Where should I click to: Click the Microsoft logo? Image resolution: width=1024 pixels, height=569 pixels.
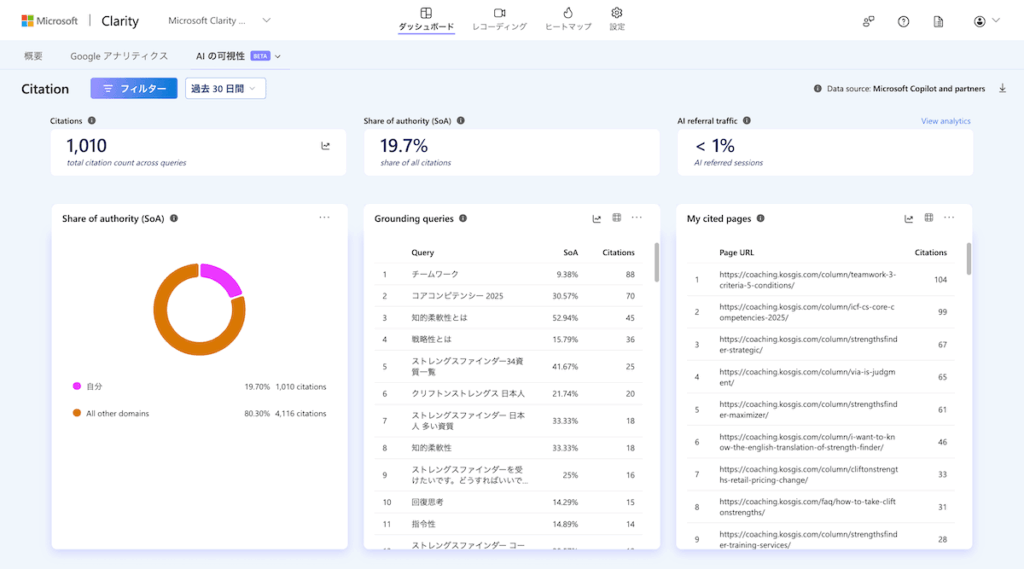[x=50, y=21]
